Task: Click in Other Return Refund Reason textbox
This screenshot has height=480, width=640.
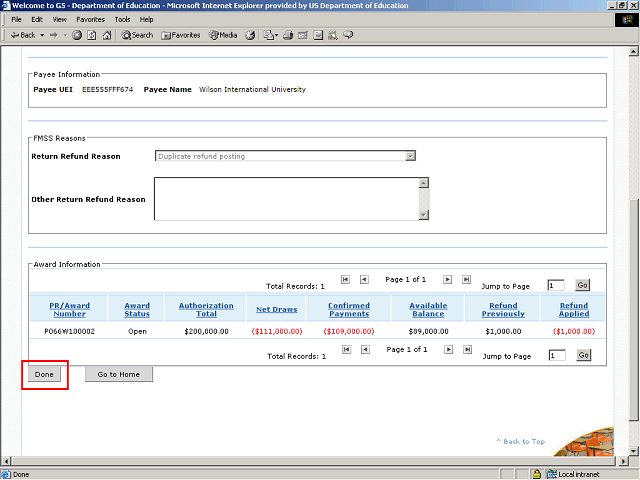Action: (x=285, y=198)
